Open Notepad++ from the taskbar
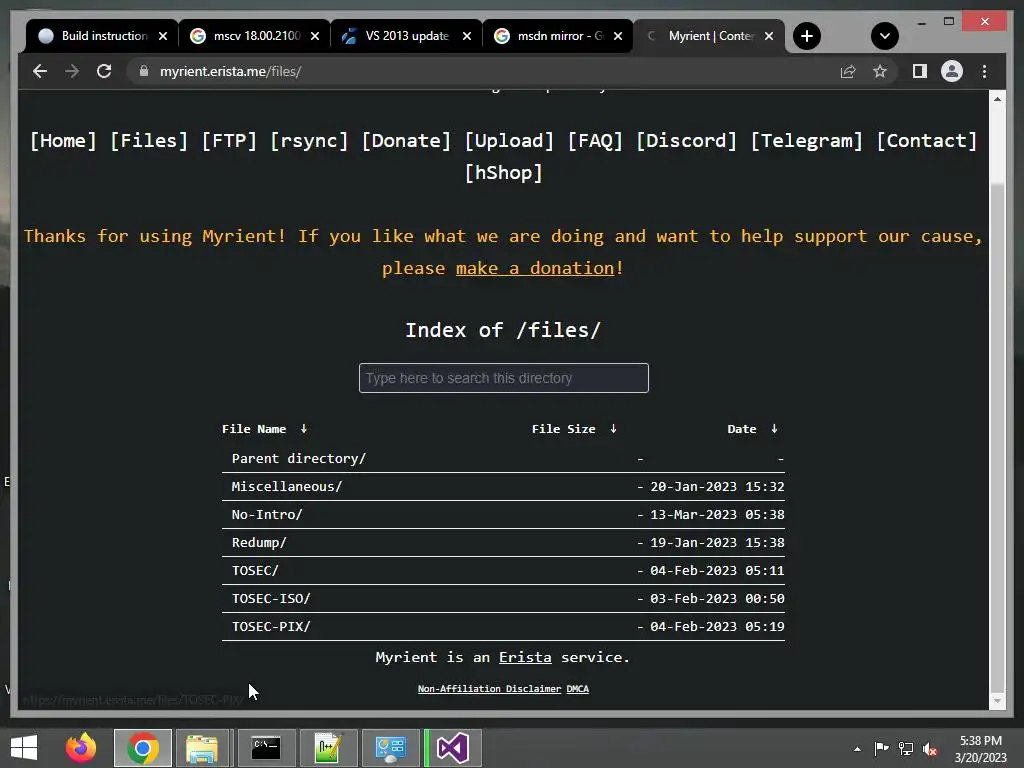This screenshot has width=1024, height=768. [328, 748]
